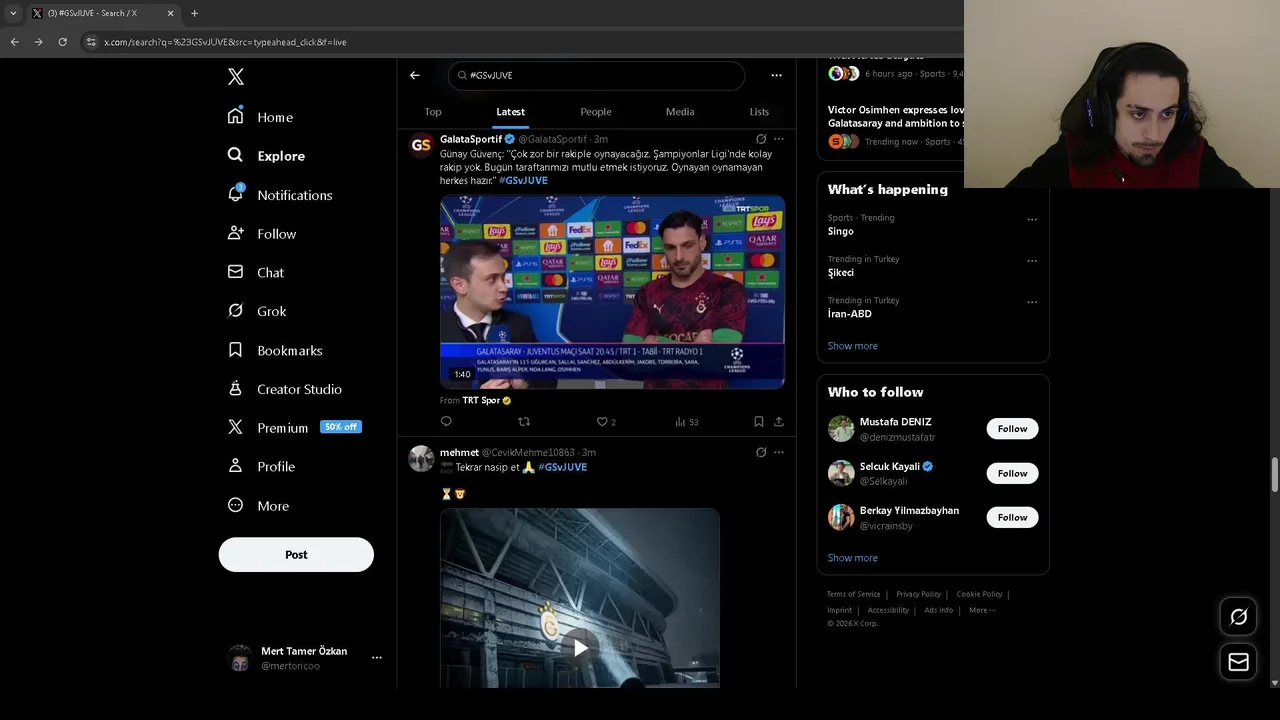Play the TRT Spor interview video
1280x720 pixels.
point(612,292)
